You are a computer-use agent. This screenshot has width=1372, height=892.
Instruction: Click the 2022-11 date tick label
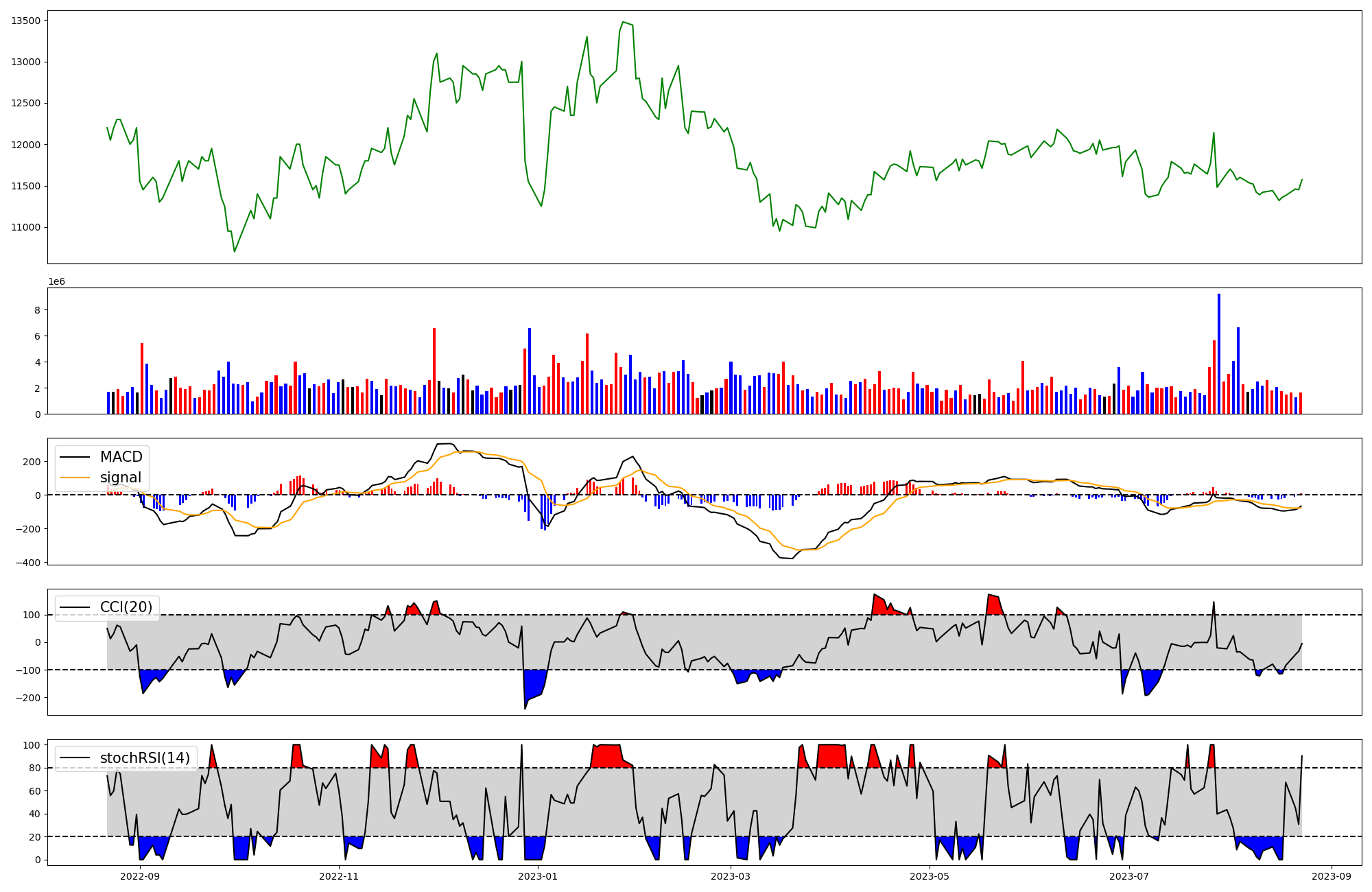click(x=339, y=876)
